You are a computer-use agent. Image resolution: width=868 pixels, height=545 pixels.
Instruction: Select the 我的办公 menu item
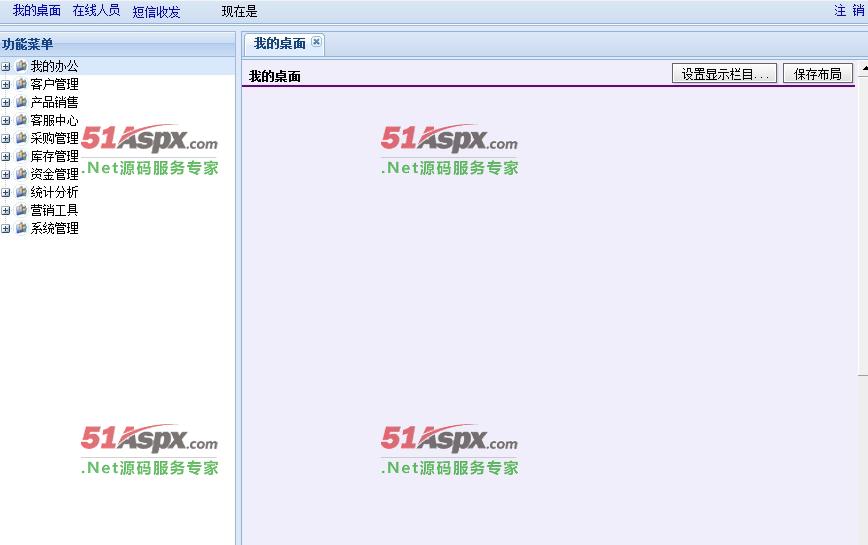click(54, 66)
